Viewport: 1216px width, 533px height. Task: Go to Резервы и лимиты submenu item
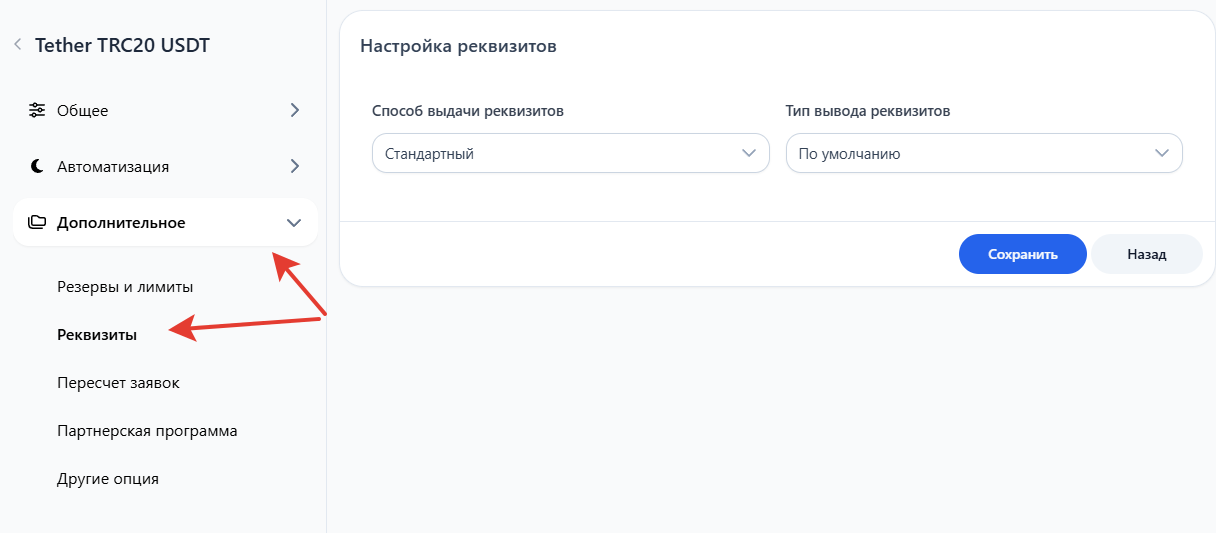[125, 287]
